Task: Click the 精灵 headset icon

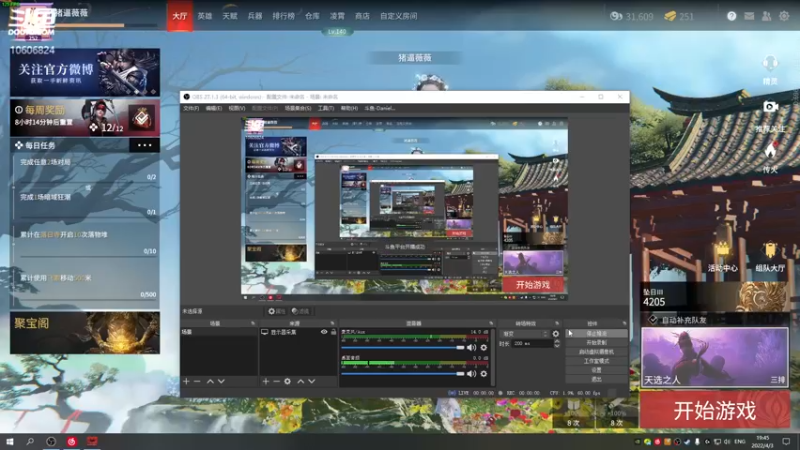Action: pyautogui.click(x=770, y=65)
